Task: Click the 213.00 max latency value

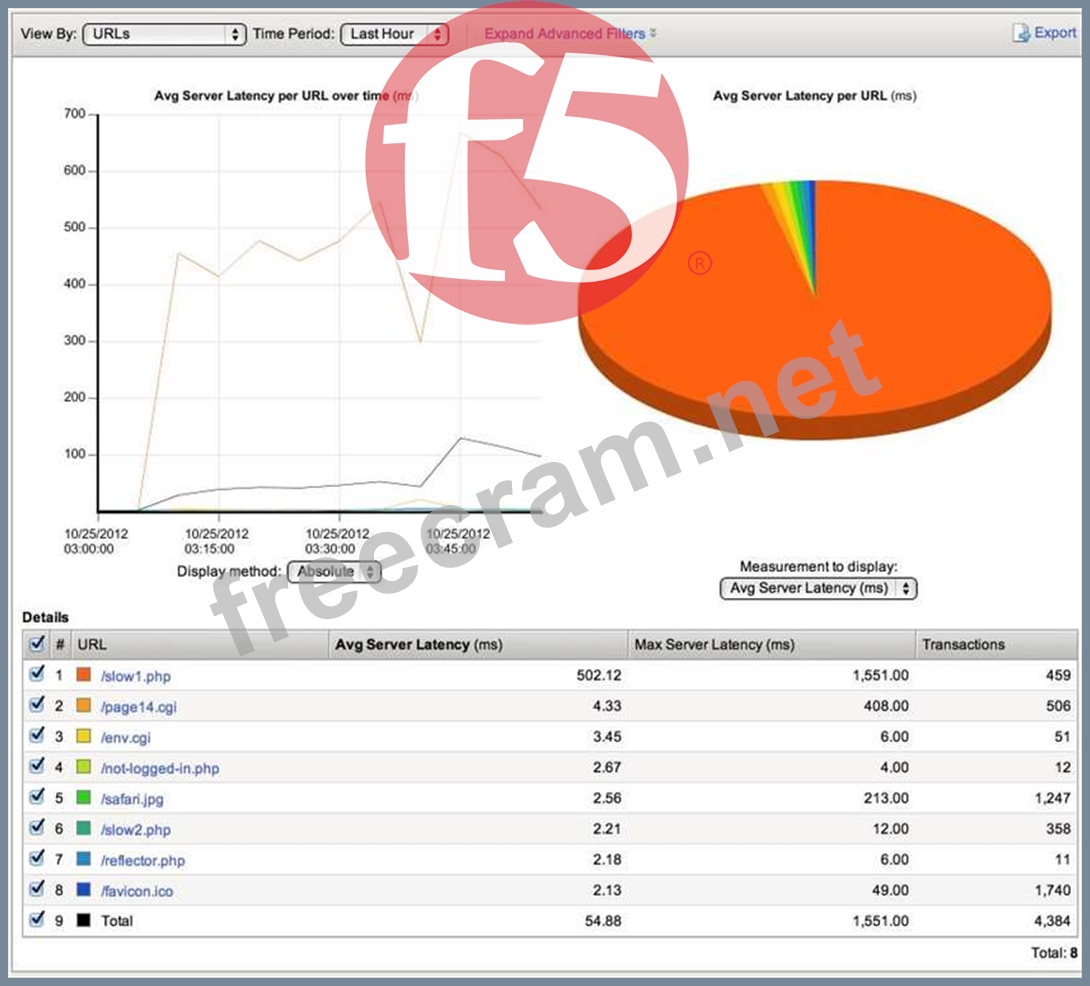Action: (886, 798)
